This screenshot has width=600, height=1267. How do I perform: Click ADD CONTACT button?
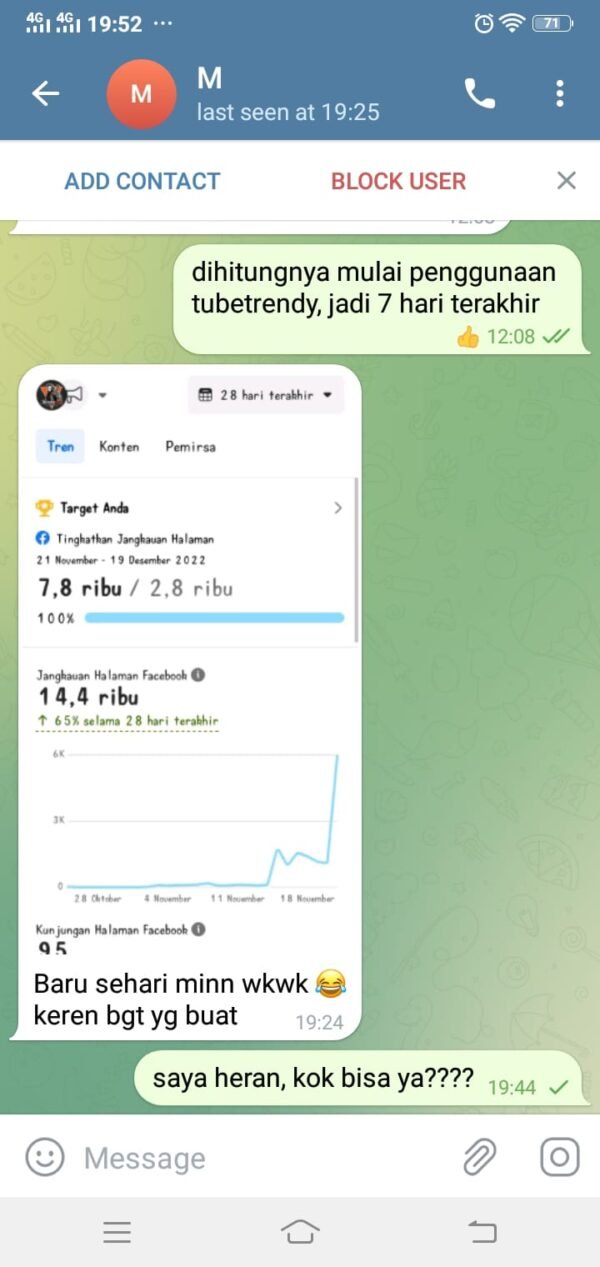coord(142,181)
